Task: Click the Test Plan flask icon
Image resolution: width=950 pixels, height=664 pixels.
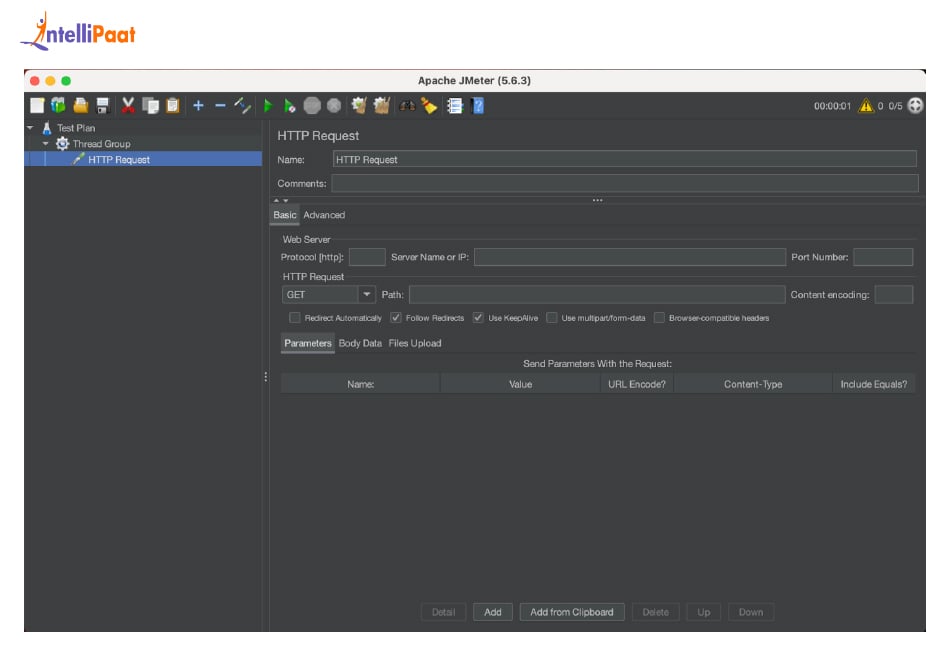Action: [x=47, y=128]
